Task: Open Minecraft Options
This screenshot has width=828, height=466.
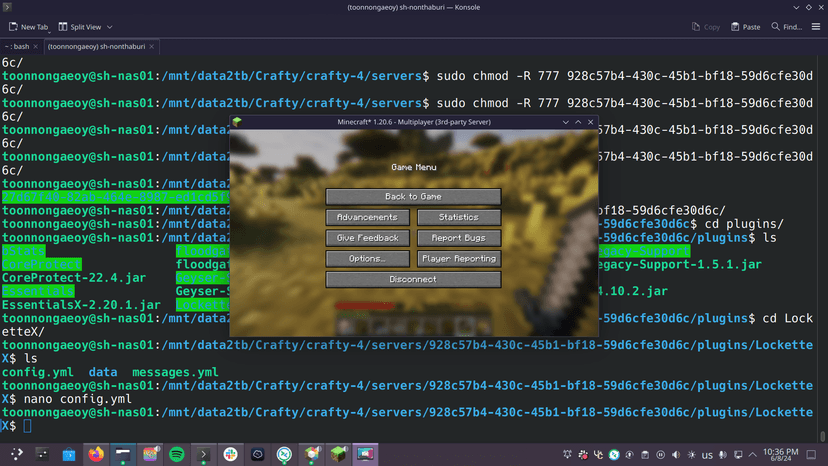Action: coord(367,259)
